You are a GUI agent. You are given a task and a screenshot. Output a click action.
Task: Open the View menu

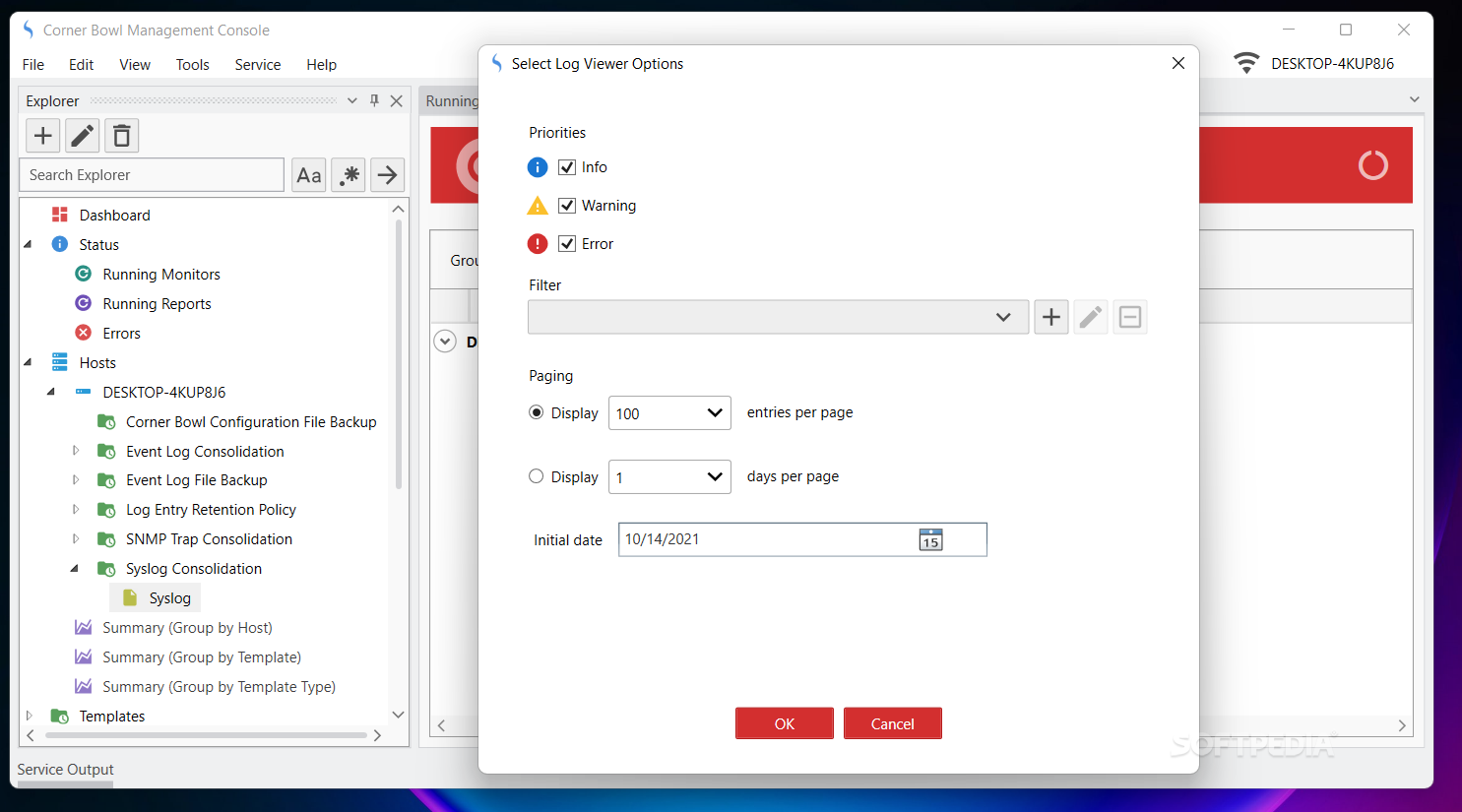135,64
